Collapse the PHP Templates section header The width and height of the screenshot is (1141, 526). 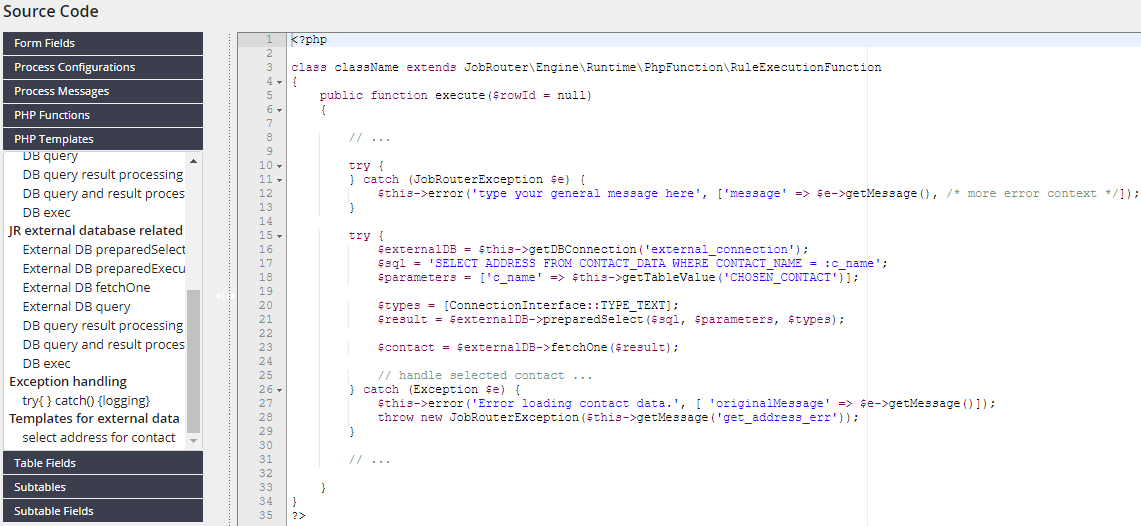103,139
